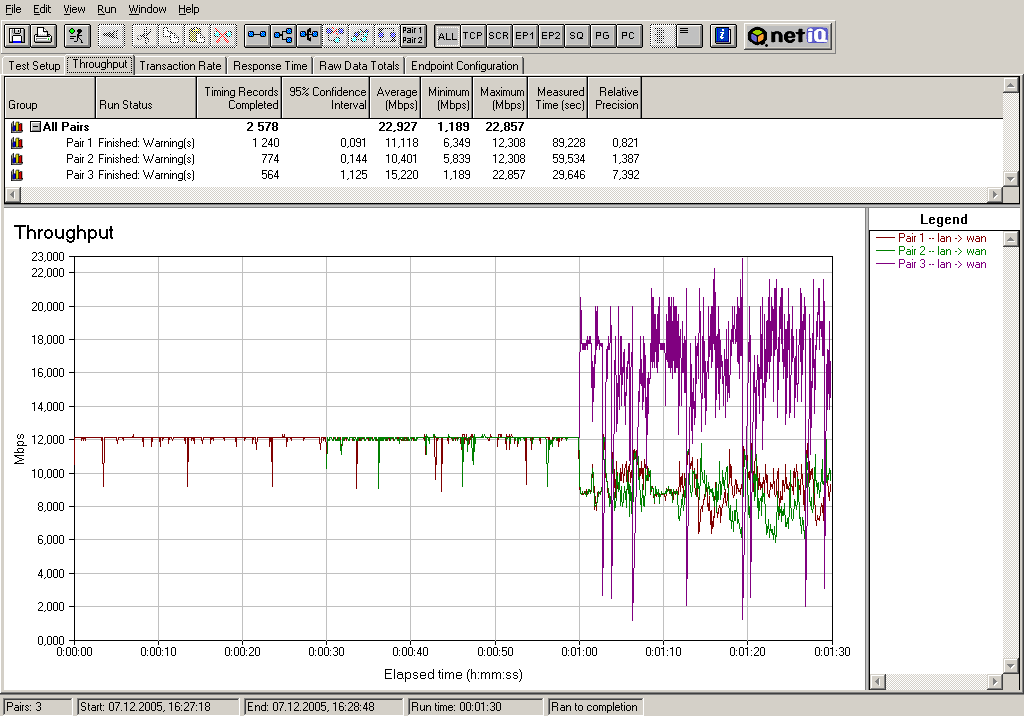Click the Pair 1 Pair 2 toolbar icon

coord(412,36)
